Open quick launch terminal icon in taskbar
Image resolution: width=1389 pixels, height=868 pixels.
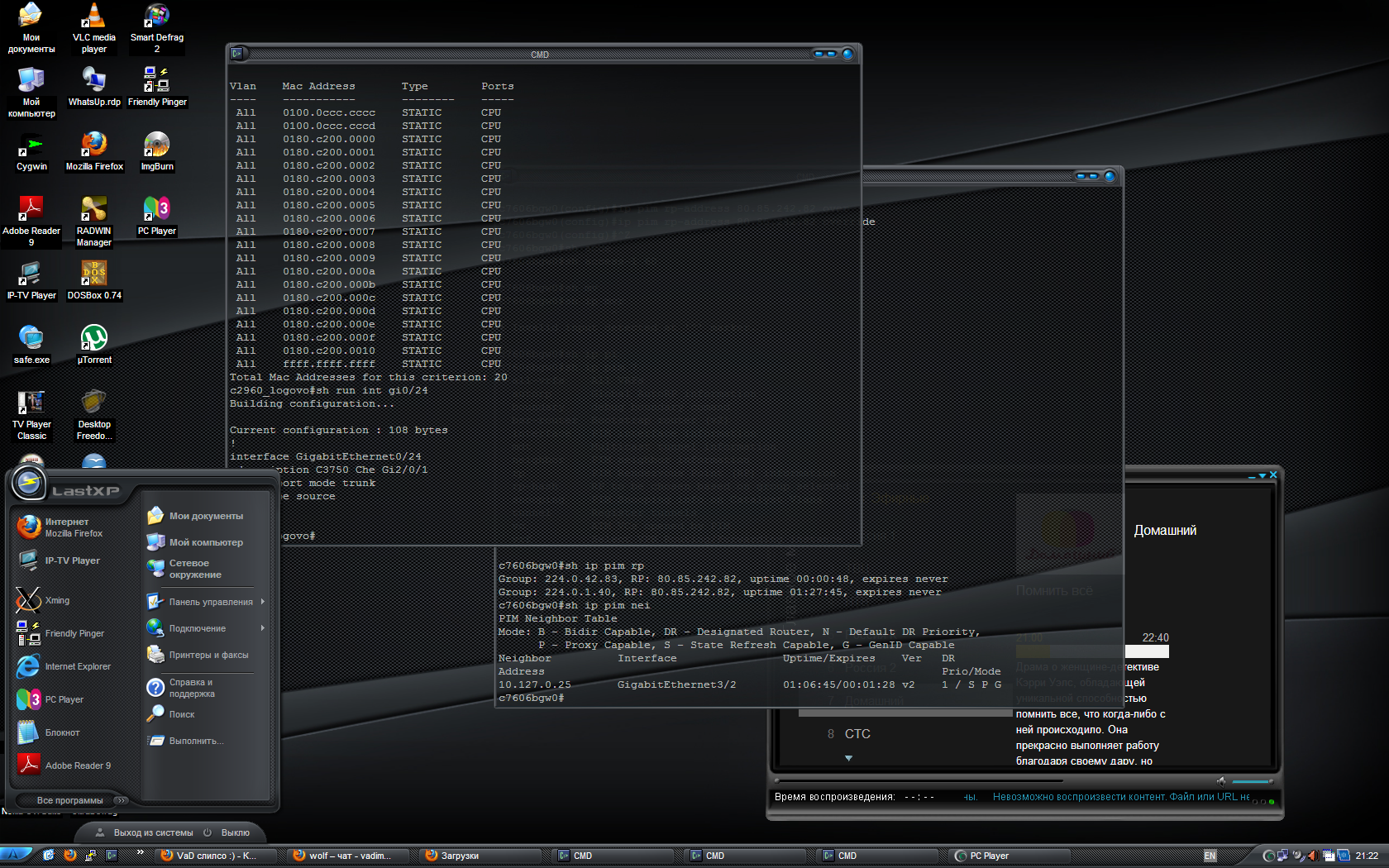(112, 856)
